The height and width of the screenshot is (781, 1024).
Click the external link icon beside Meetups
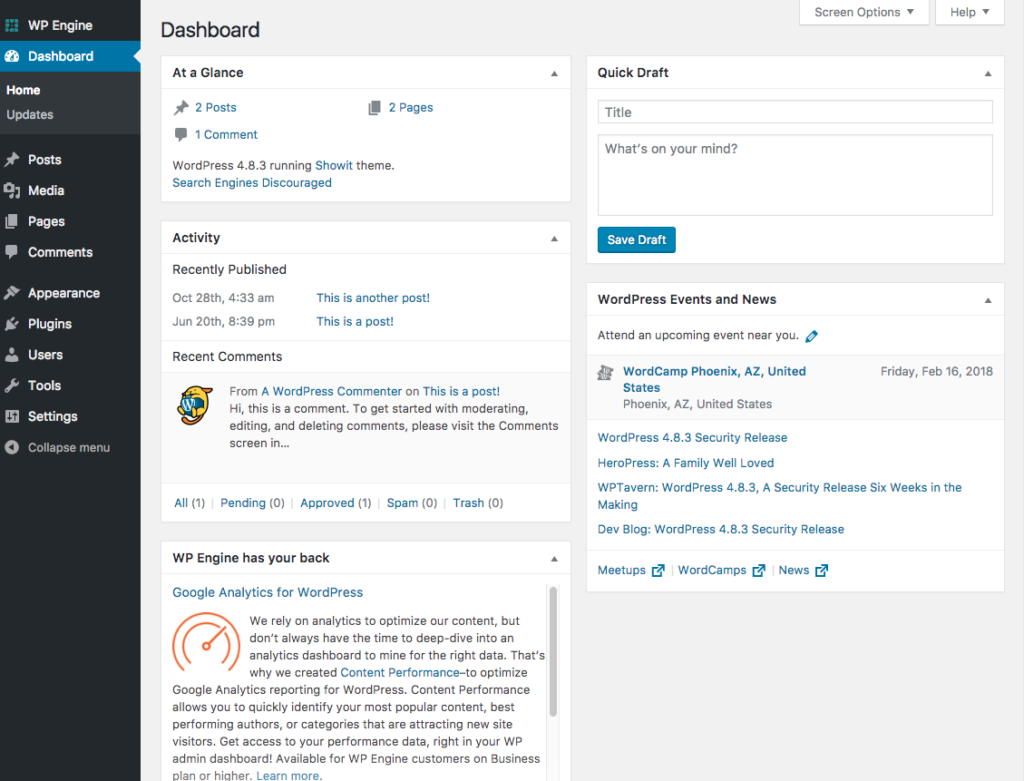[x=657, y=570]
